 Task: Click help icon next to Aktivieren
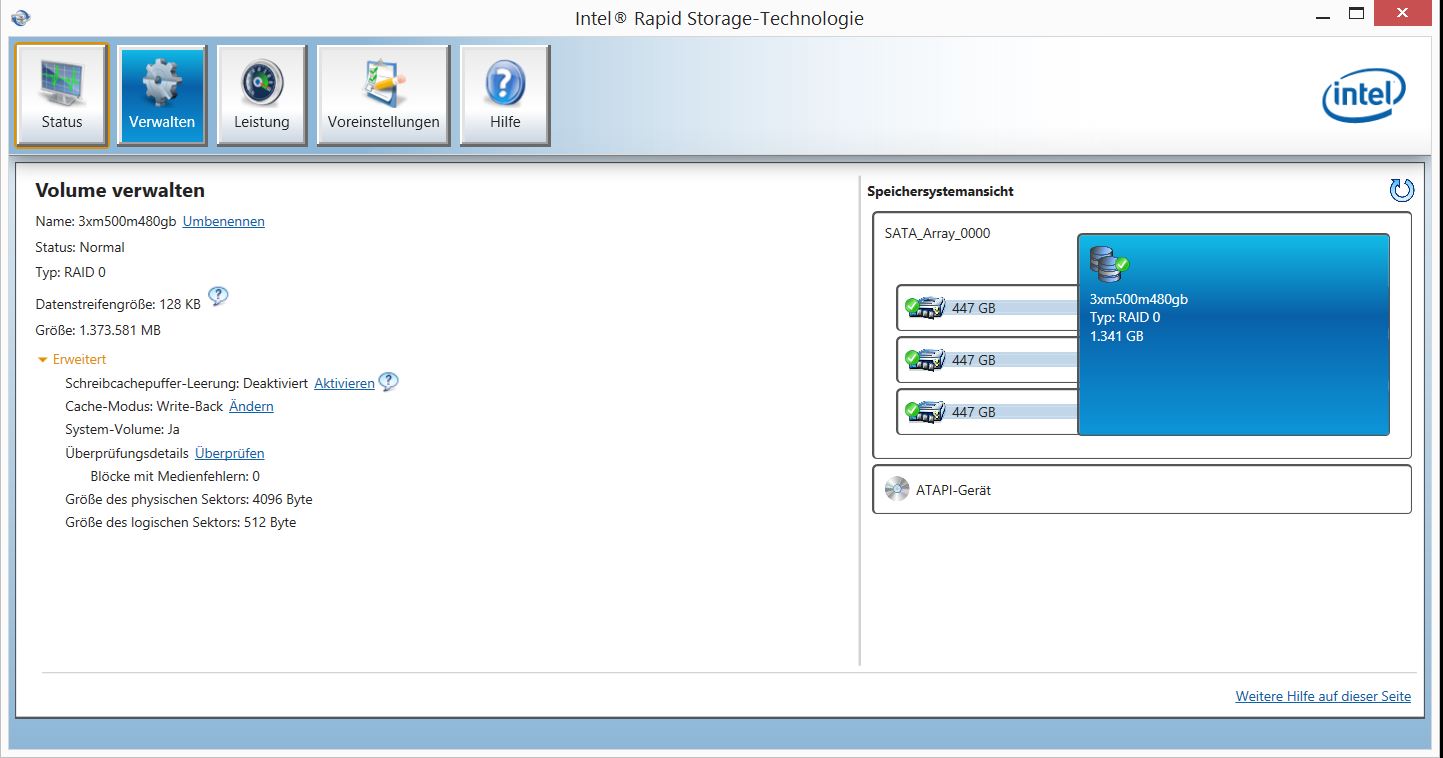[x=388, y=382]
